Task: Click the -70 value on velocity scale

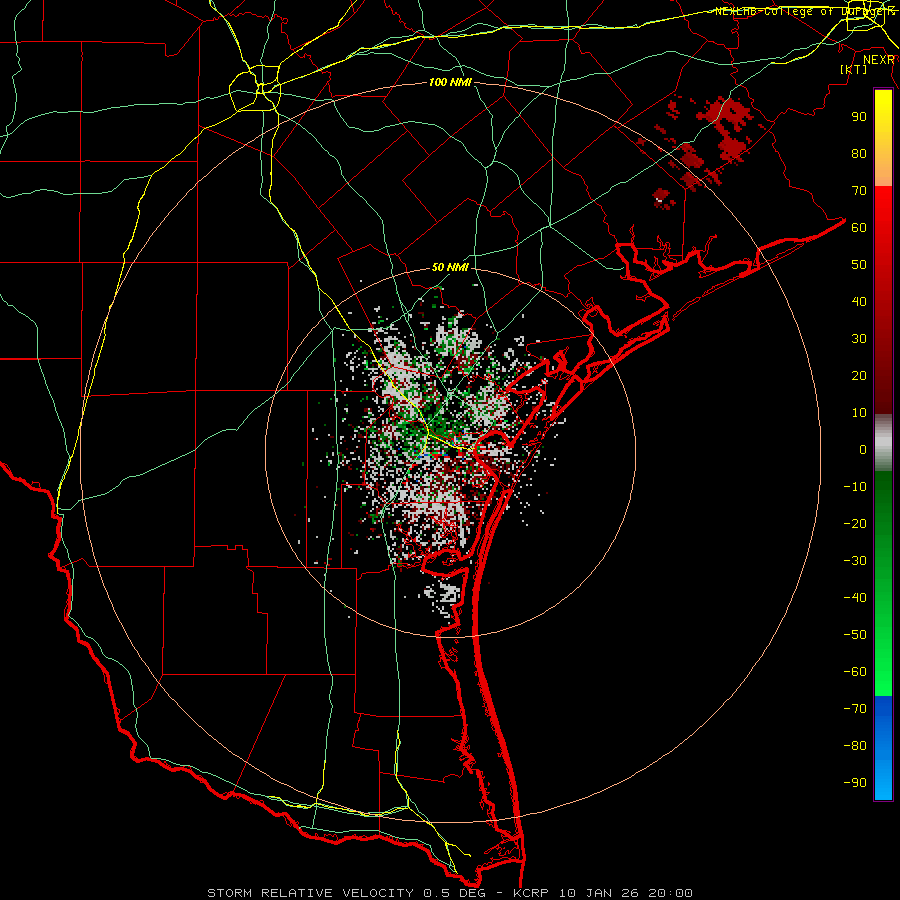Action: (855, 709)
